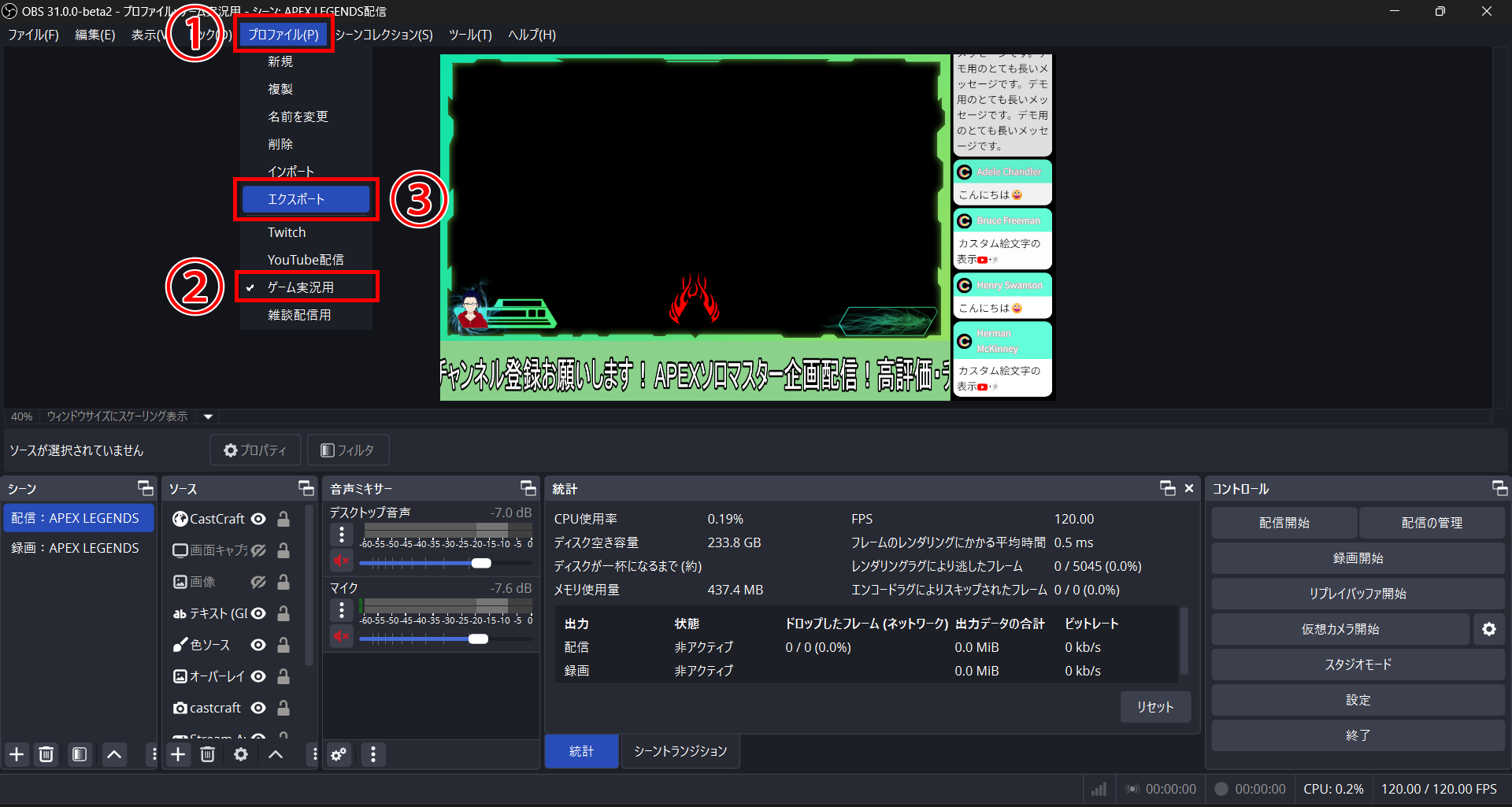Viewport: 1512px width, 807px height.
Task: Delete selected source with trash icon
Action: (208, 754)
